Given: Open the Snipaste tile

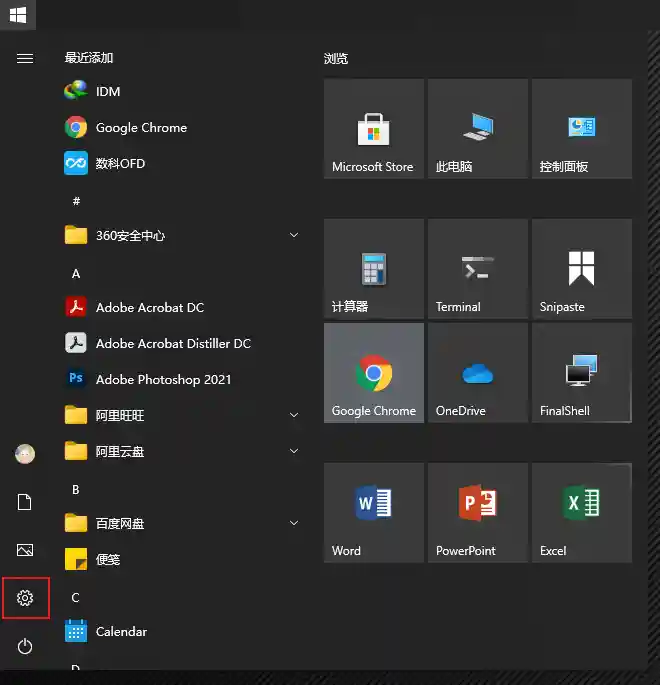Looking at the screenshot, I should [582, 269].
